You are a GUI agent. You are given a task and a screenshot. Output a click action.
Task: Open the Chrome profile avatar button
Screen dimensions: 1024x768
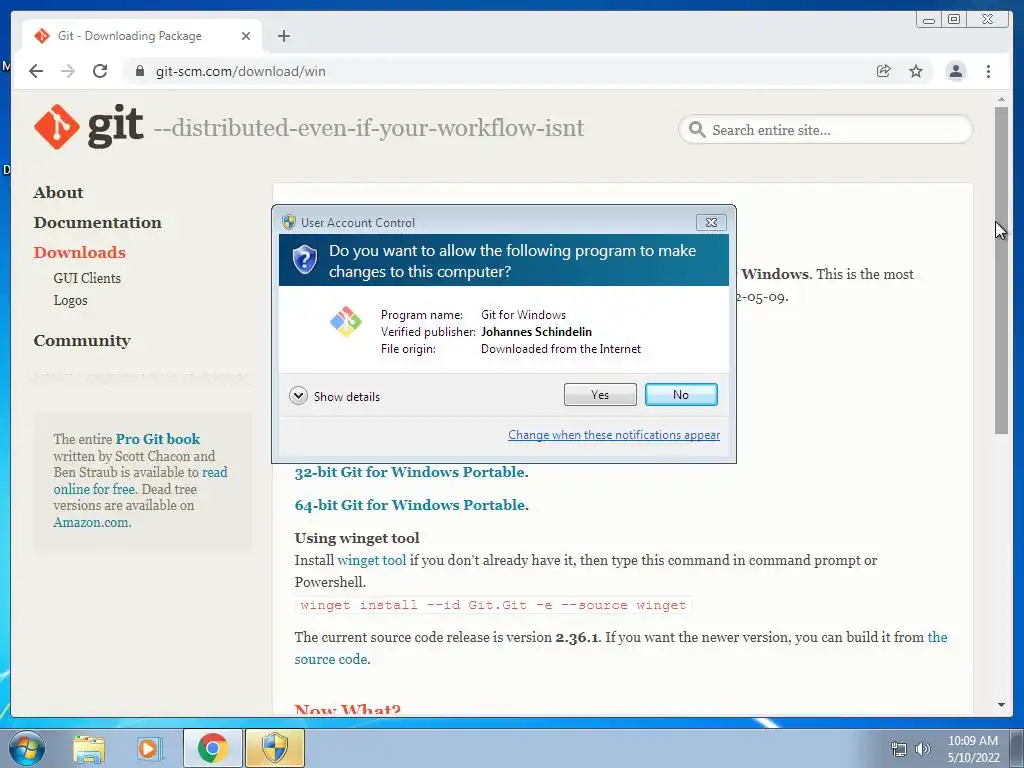[x=955, y=71]
